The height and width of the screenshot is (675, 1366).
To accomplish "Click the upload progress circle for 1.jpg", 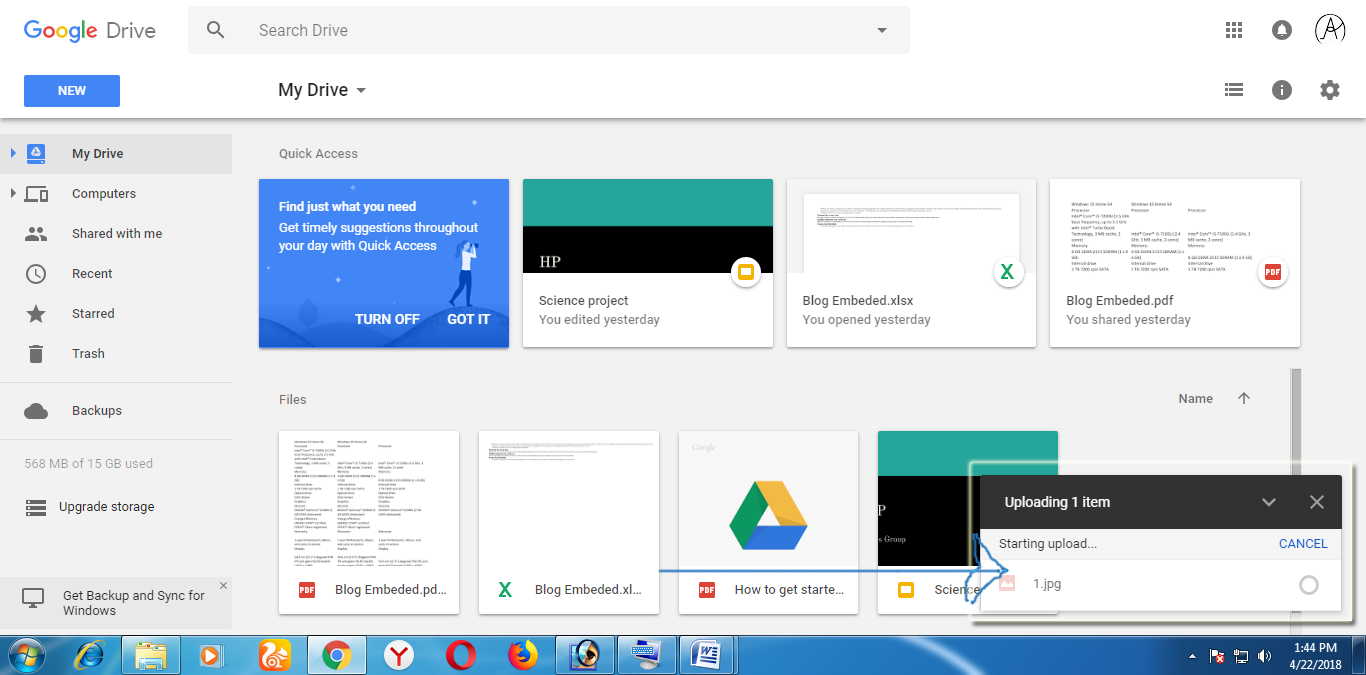I will pyautogui.click(x=1307, y=583).
